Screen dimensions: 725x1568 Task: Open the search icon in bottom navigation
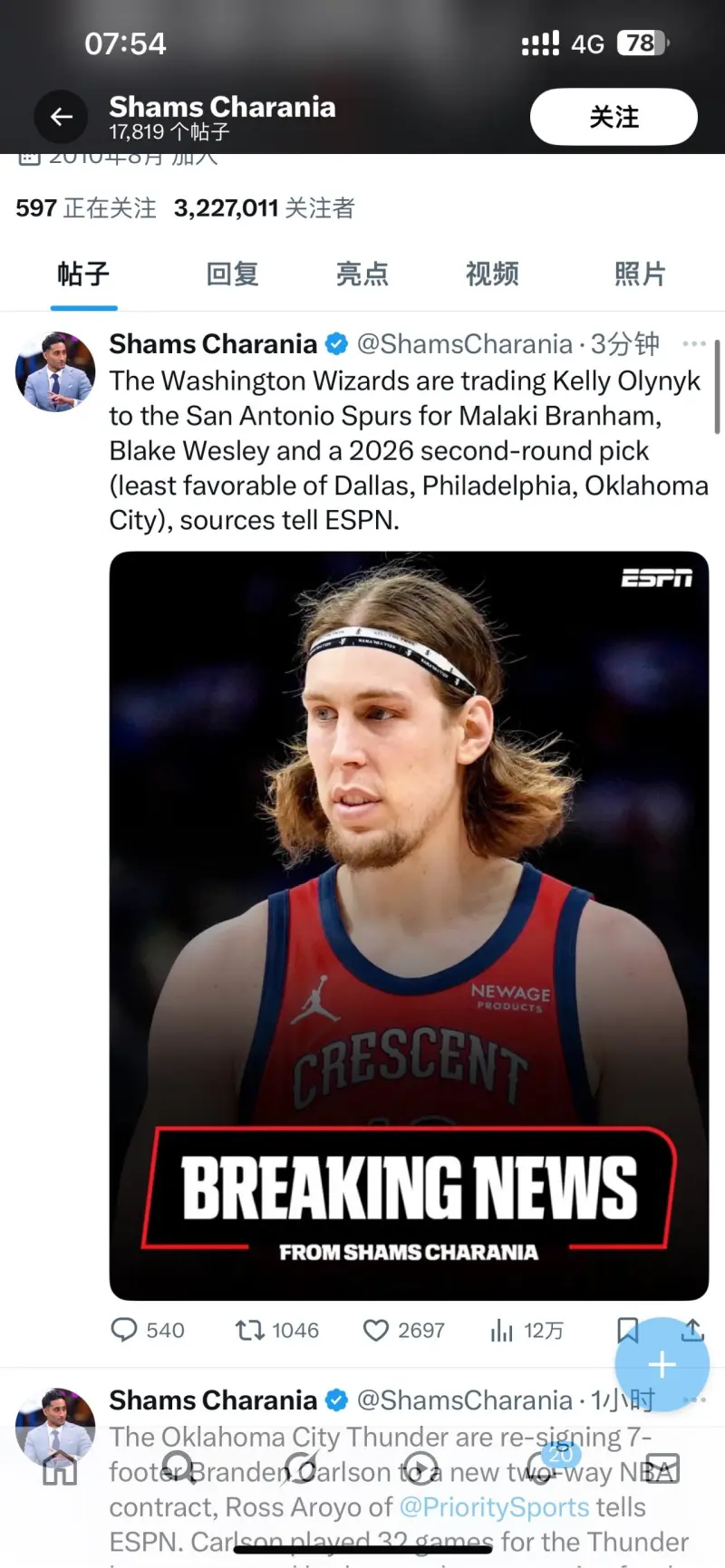click(179, 1468)
